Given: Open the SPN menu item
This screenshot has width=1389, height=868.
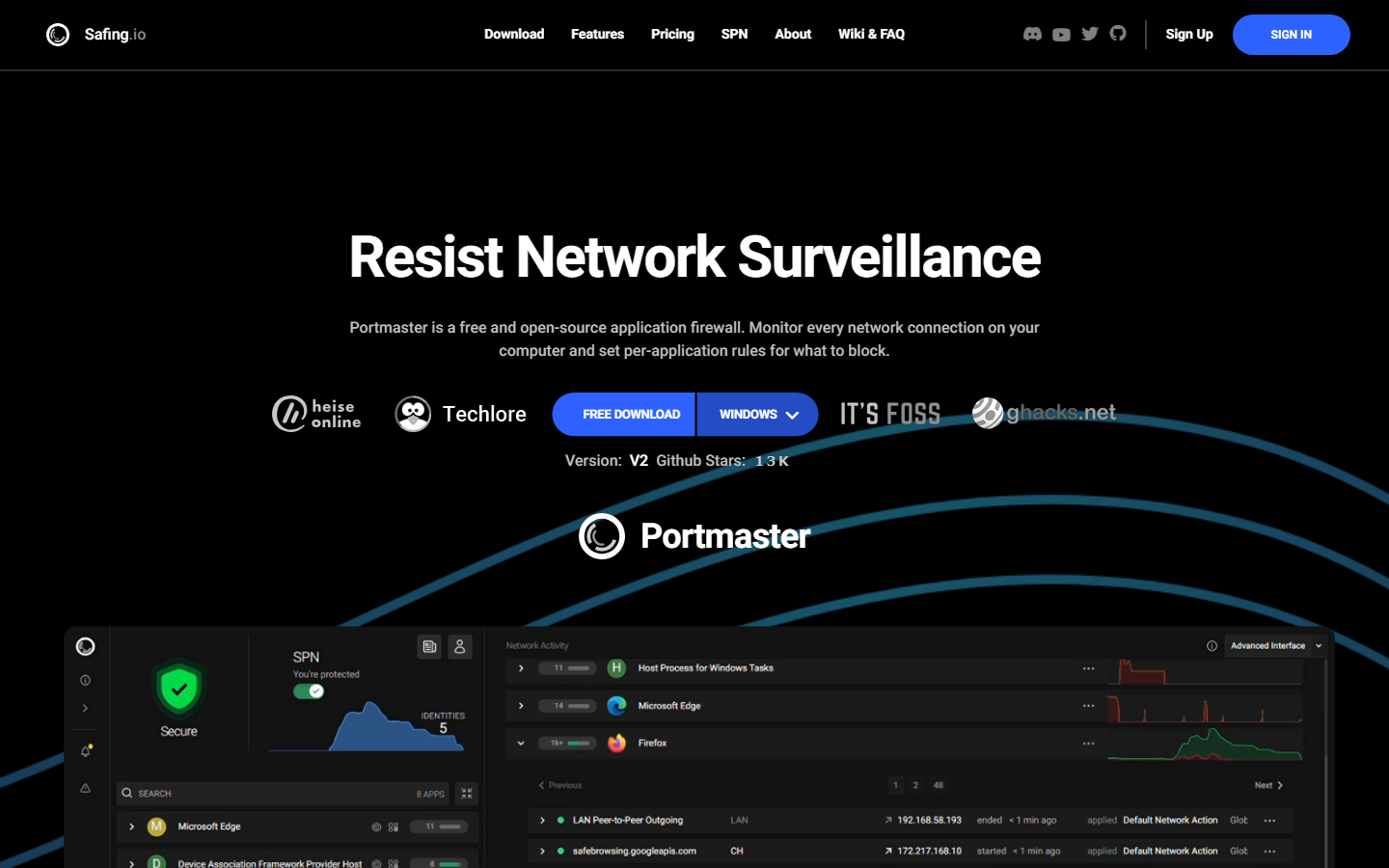Looking at the screenshot, I should click(x=734, y=34).
